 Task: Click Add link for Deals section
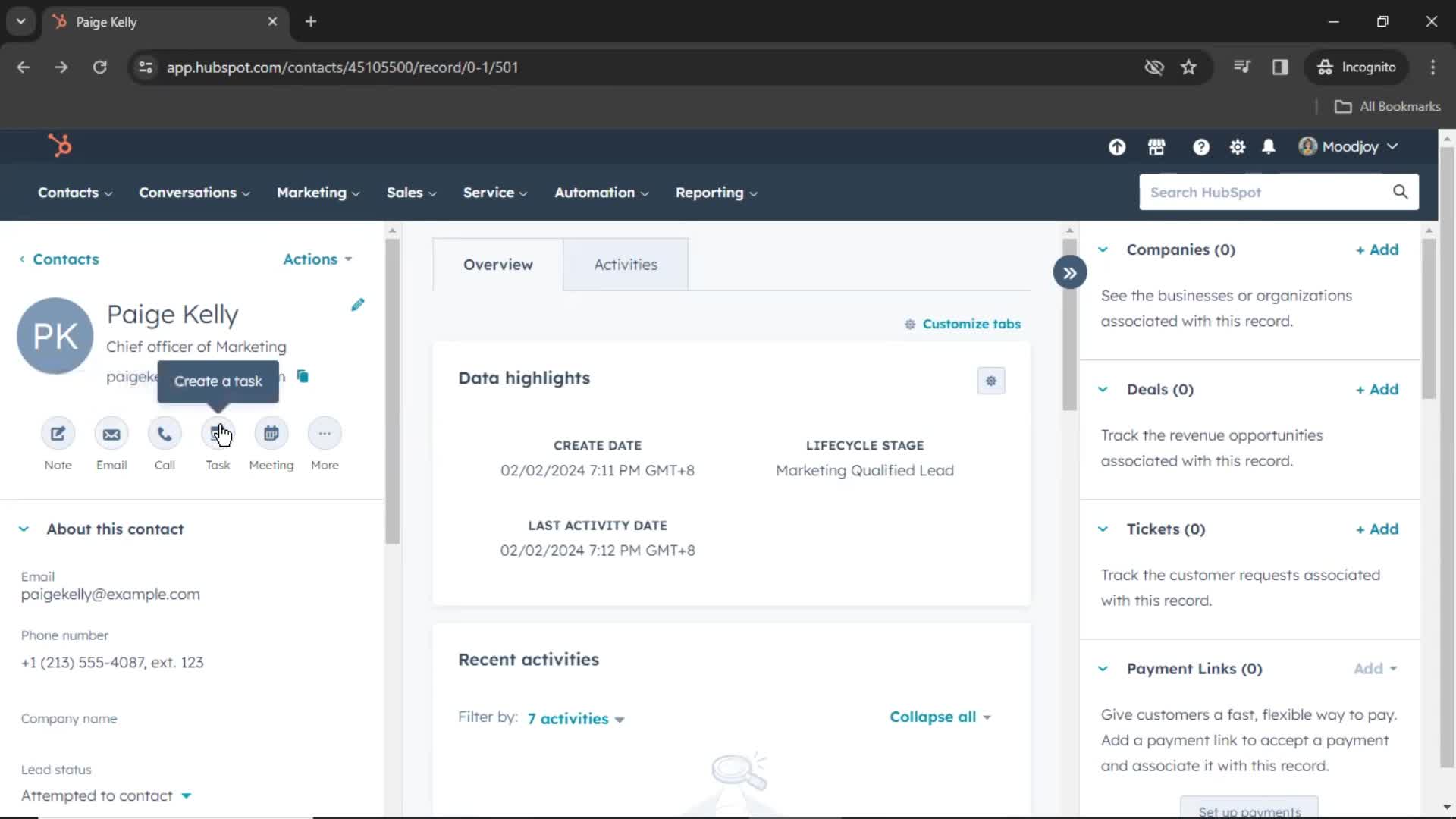(1378, 389)
